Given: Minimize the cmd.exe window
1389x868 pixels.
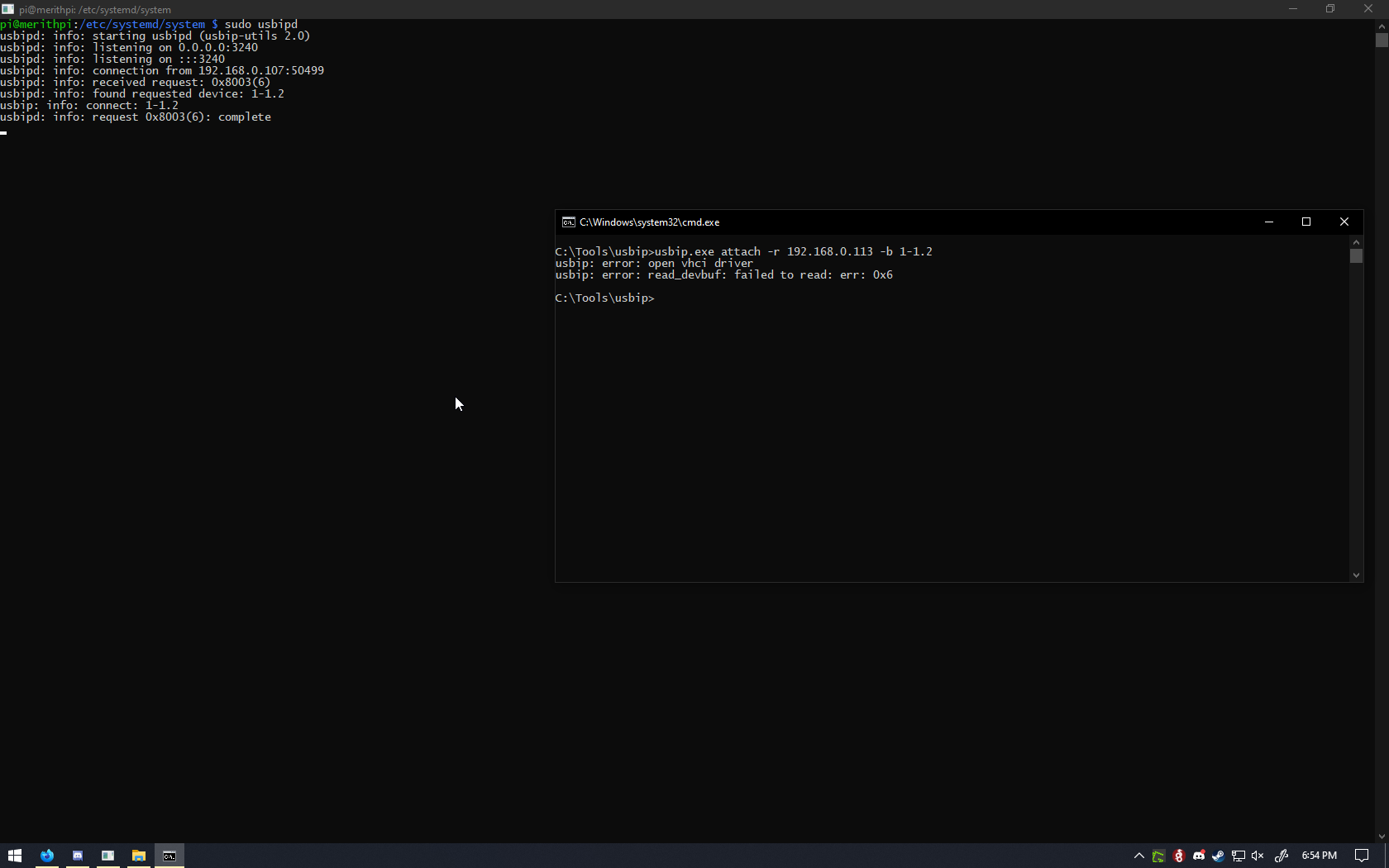Looking at the screenshot, I should point(1269,222).
